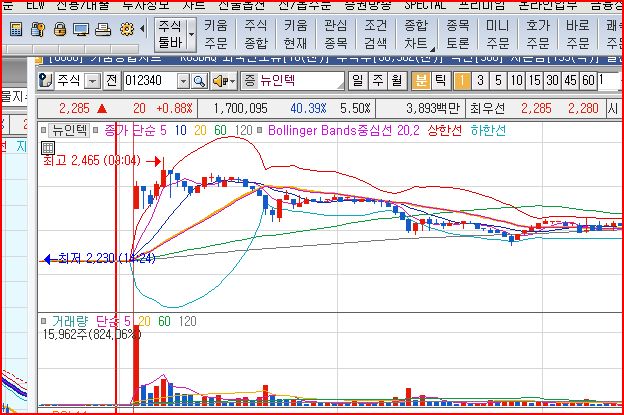Click the yellow gear settings icon
The width and height of the screenshot is (624, 415).
(x=126, y=29)
